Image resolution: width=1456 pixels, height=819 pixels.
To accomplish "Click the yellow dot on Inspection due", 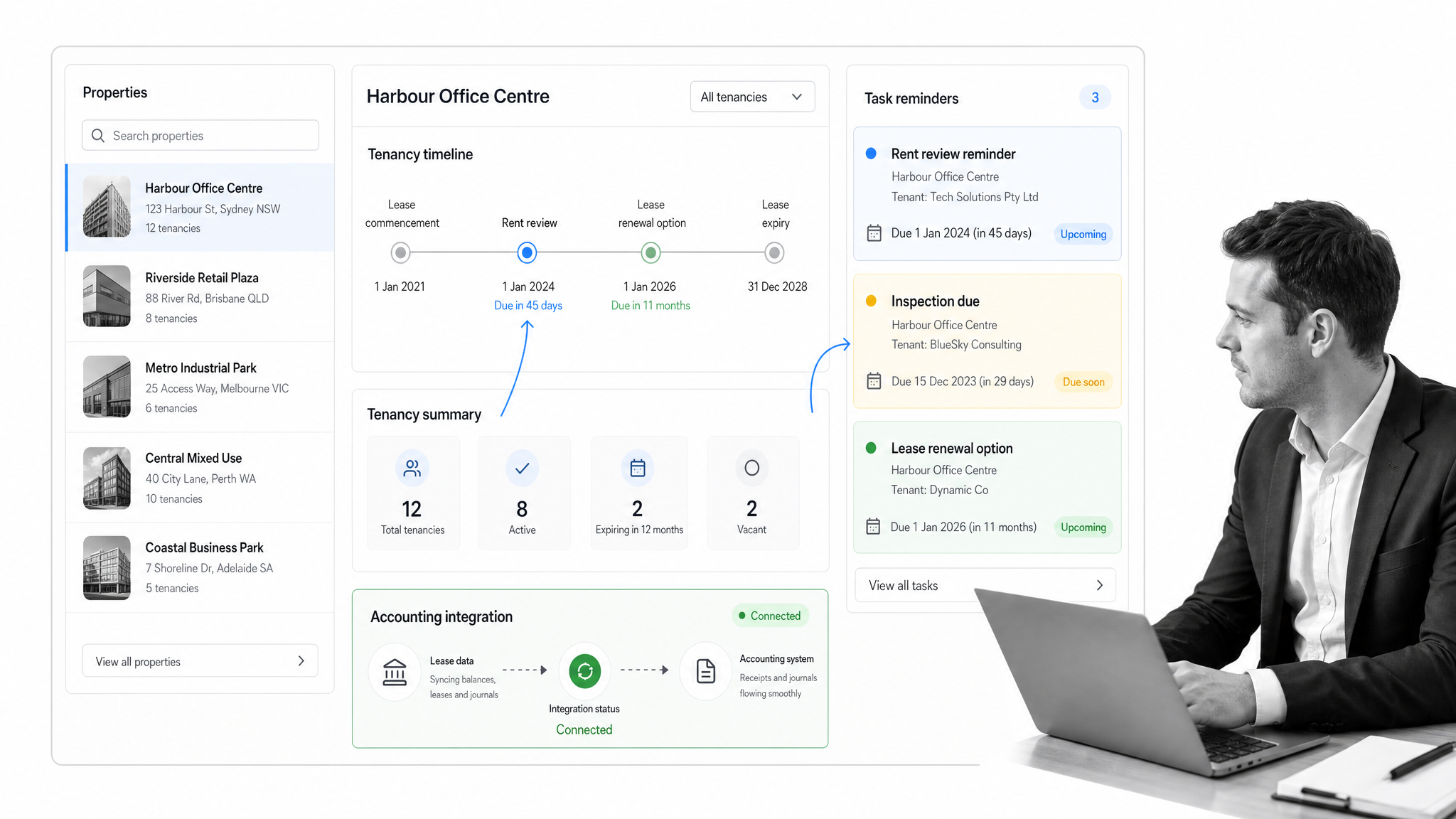I will pos(871,301).
